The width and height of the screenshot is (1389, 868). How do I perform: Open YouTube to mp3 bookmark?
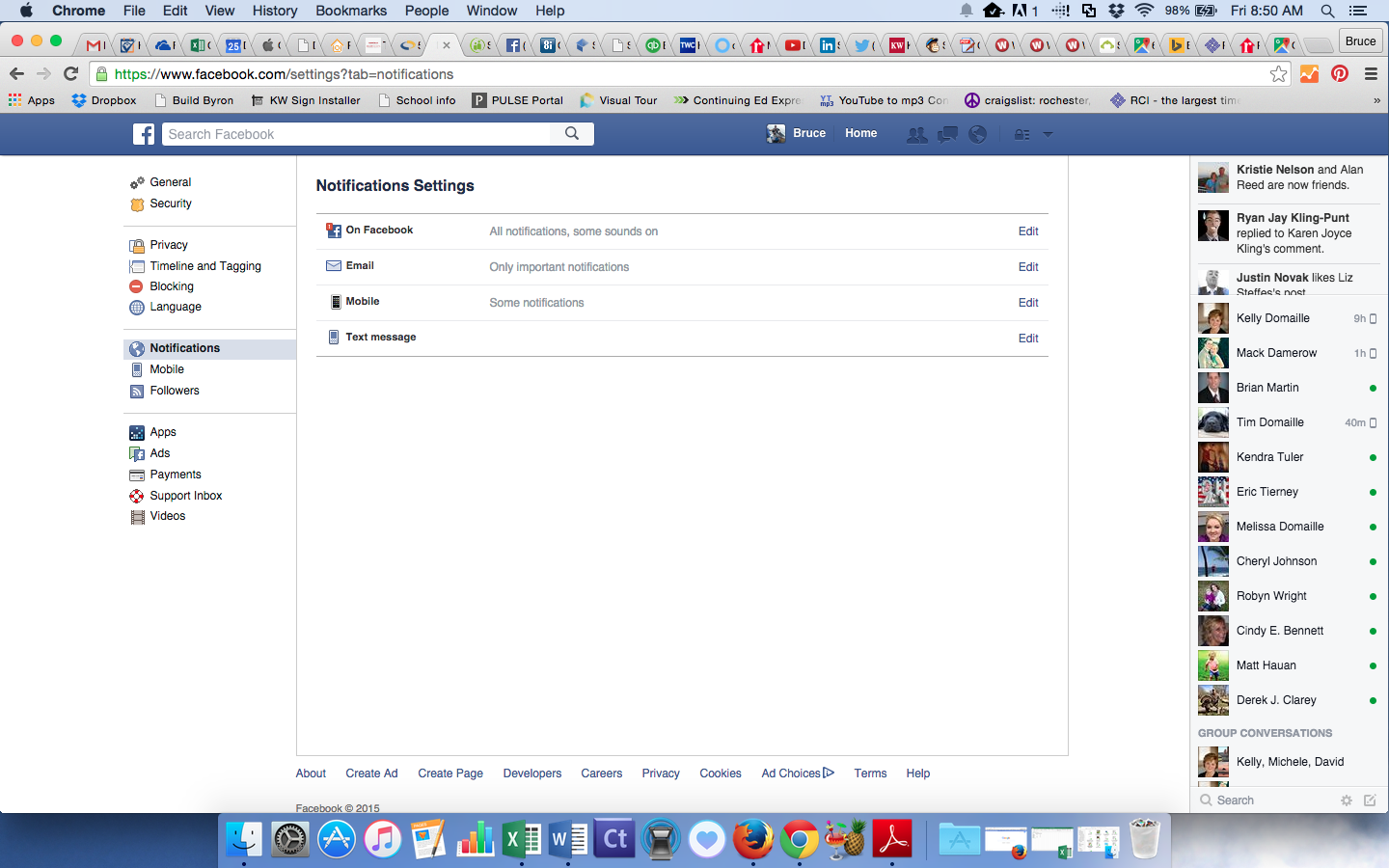[884, 100]
